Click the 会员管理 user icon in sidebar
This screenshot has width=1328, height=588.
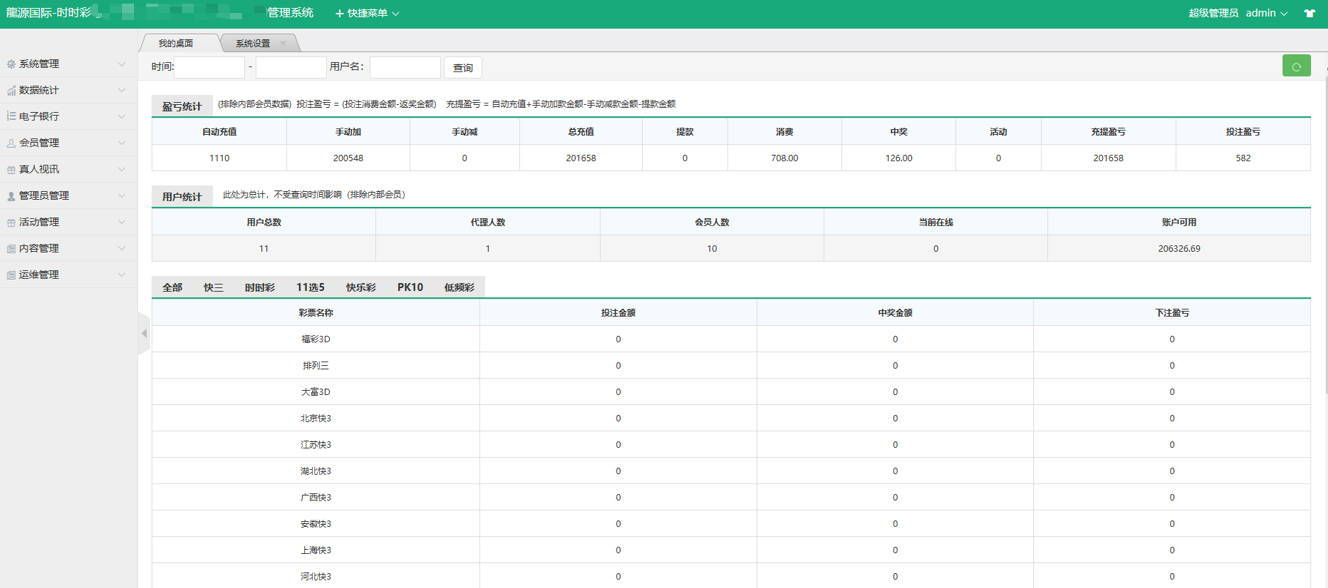11,143
